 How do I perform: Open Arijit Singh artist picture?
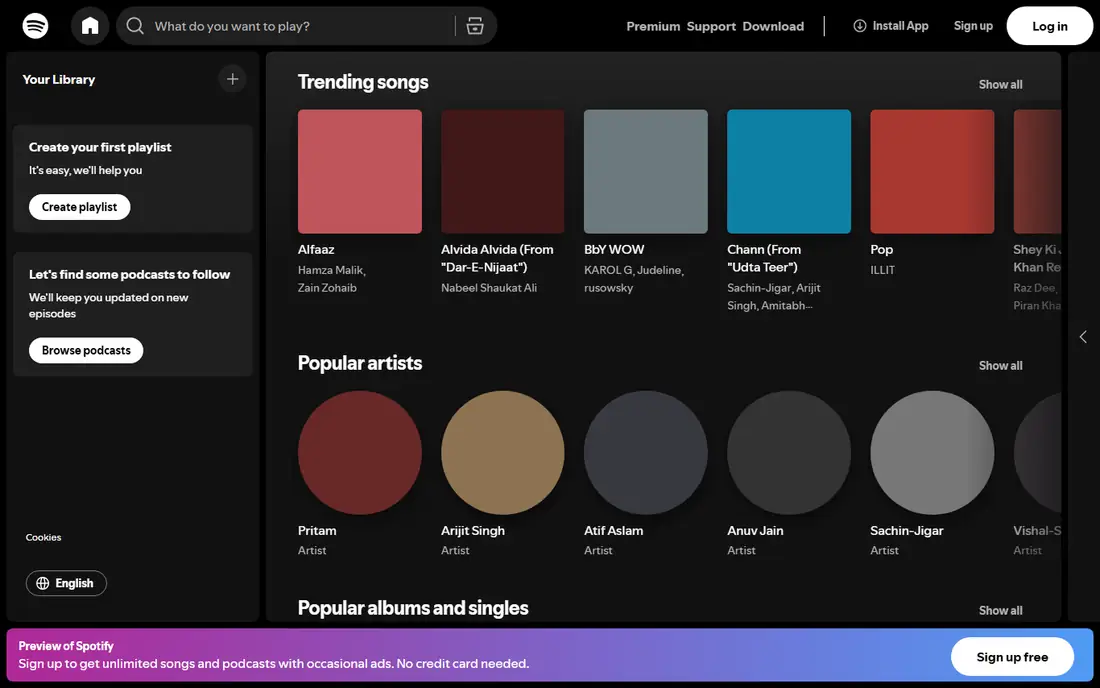(x=503, y=452)
